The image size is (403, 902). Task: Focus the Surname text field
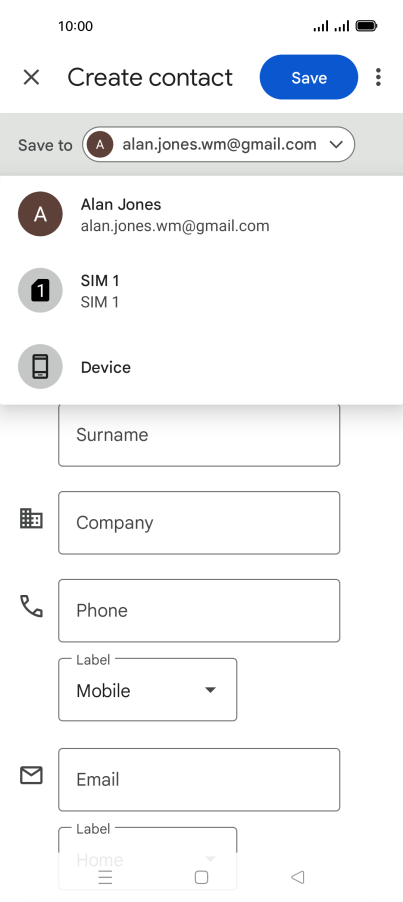pos(199,435)
